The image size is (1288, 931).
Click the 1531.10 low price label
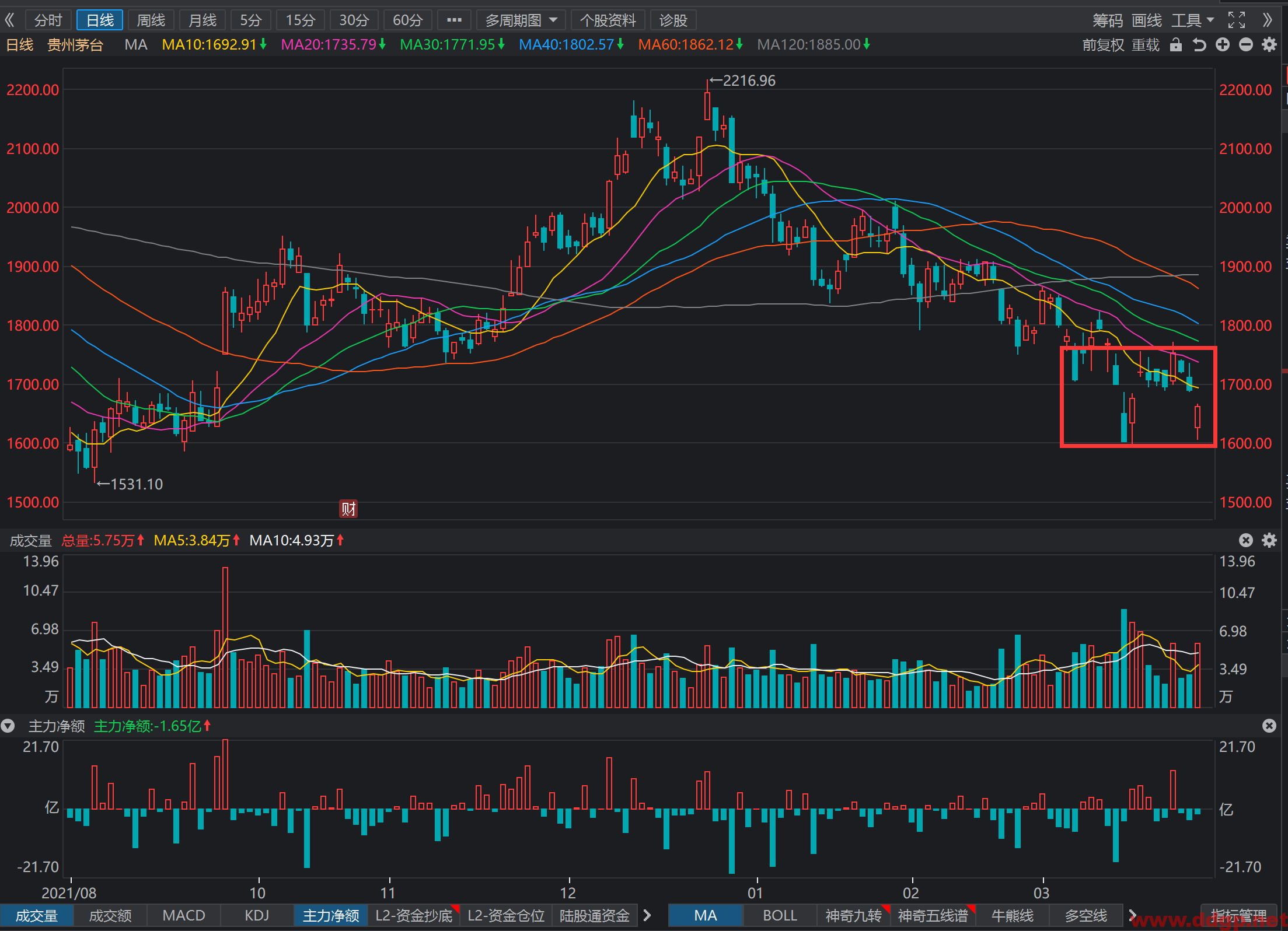(x=137, y=484)
